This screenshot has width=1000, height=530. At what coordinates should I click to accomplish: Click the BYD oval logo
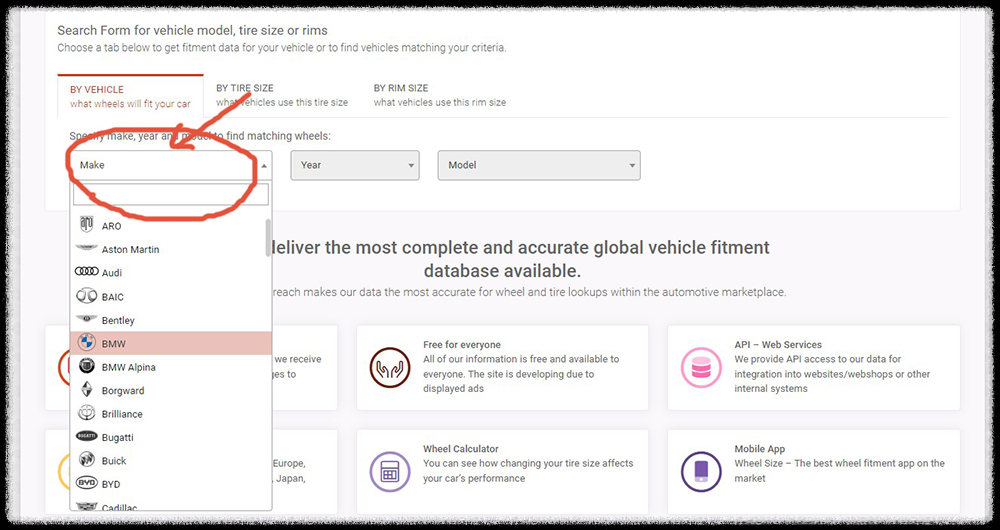(x=86, y=483)
